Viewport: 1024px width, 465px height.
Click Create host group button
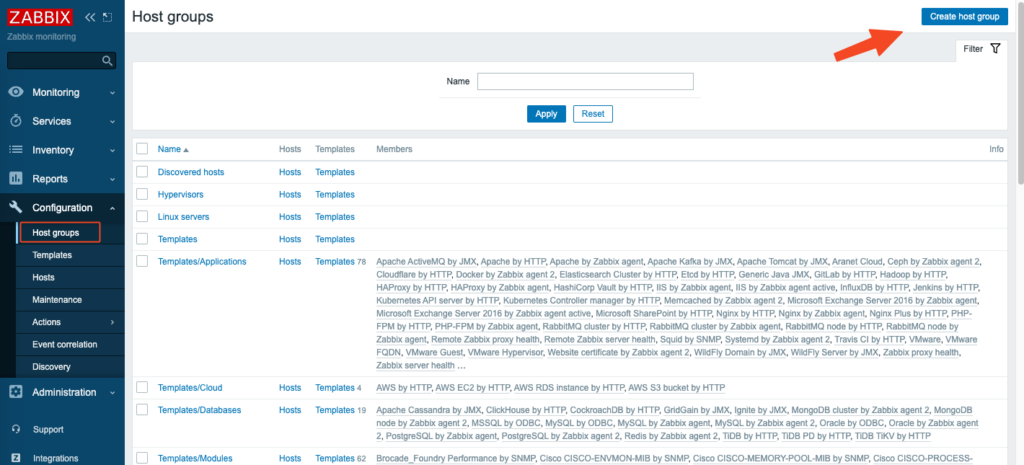964,17
